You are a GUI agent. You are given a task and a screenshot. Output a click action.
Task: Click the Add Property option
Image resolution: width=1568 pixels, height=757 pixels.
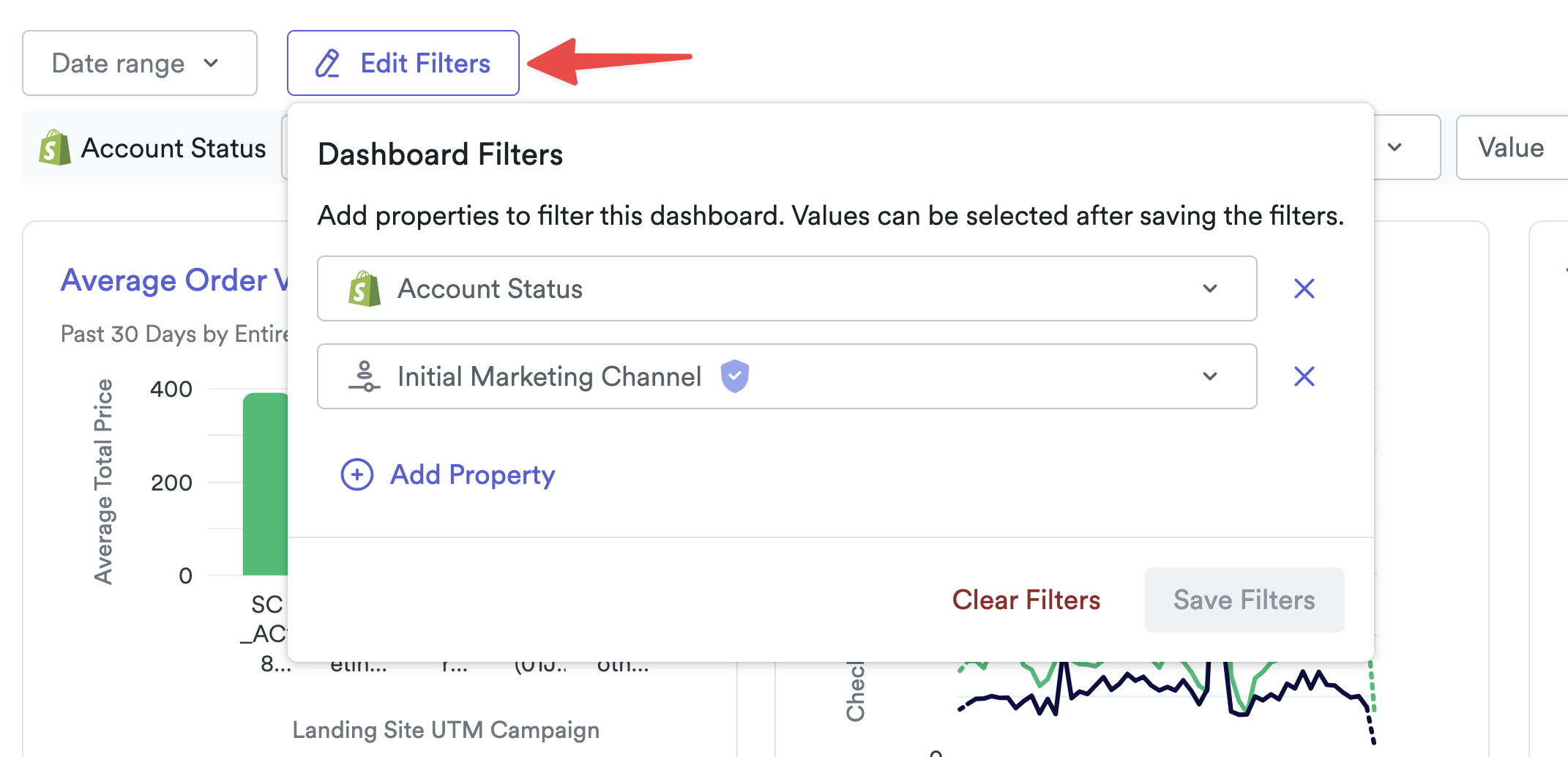coord(472,475)
